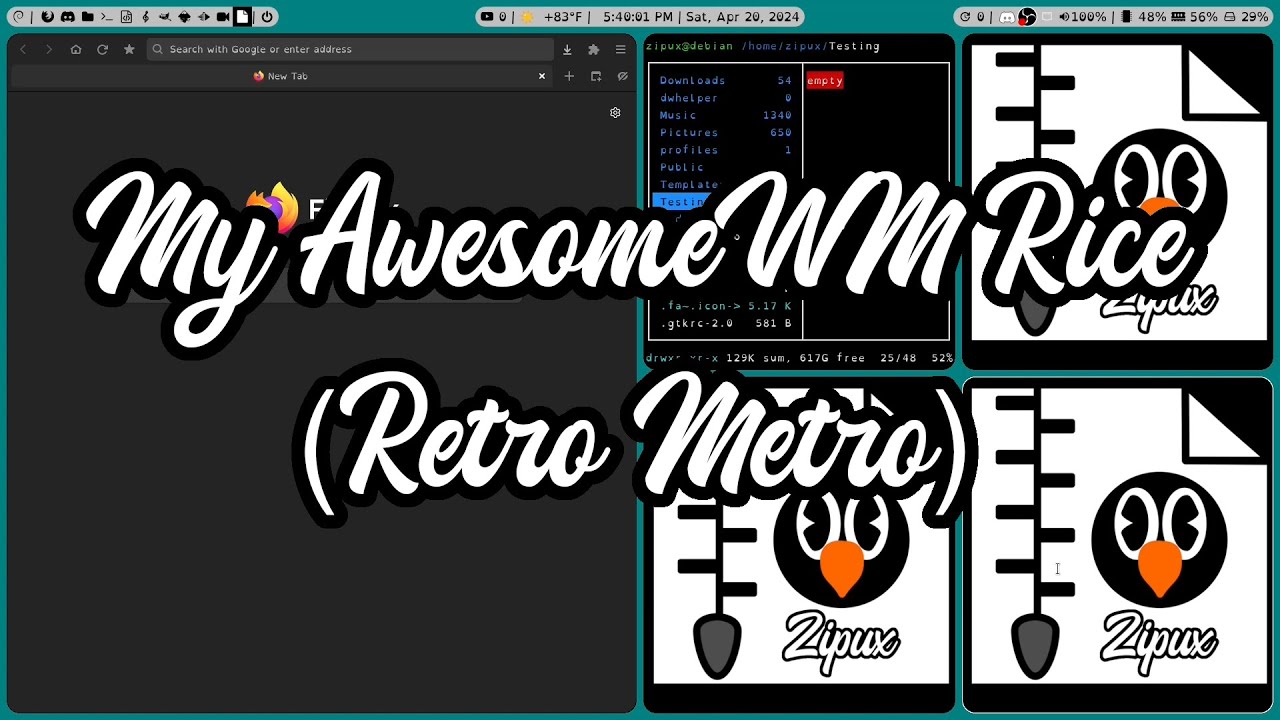Click the CPU 48% usage widget
The height and width of the screenshot is (720, 1280).
click(1144, 17)
